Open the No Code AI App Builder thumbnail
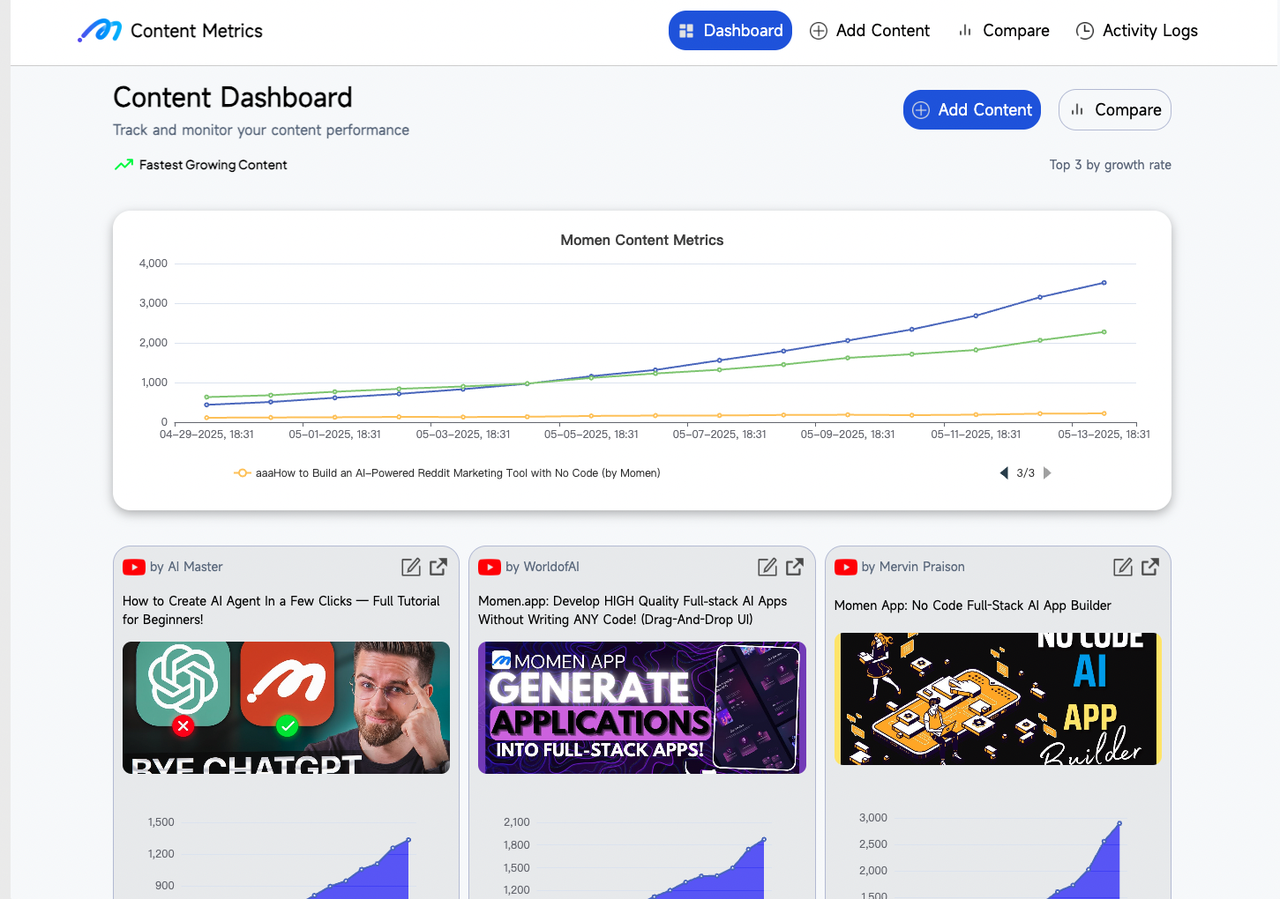This screenshot has height=899, width=1280. click(998, 699)
